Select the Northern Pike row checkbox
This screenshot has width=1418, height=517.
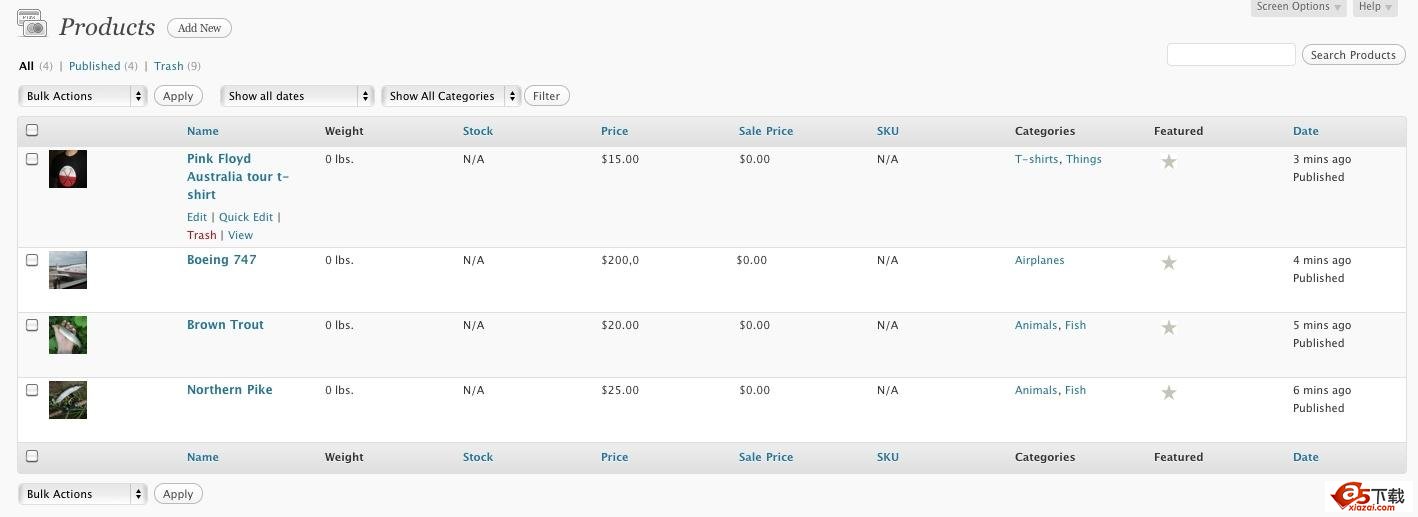32,390
